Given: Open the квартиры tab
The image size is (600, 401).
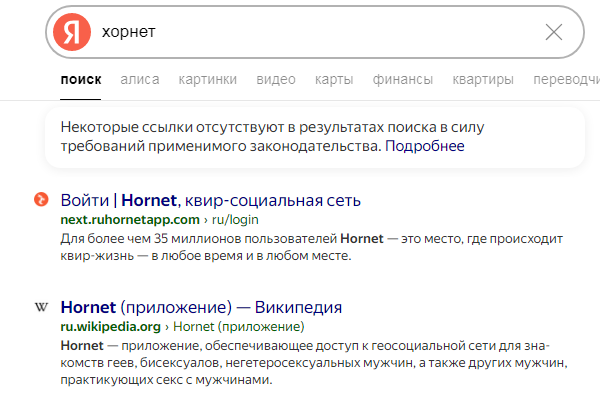Looking at the screenshot, I should pos(483,80).
